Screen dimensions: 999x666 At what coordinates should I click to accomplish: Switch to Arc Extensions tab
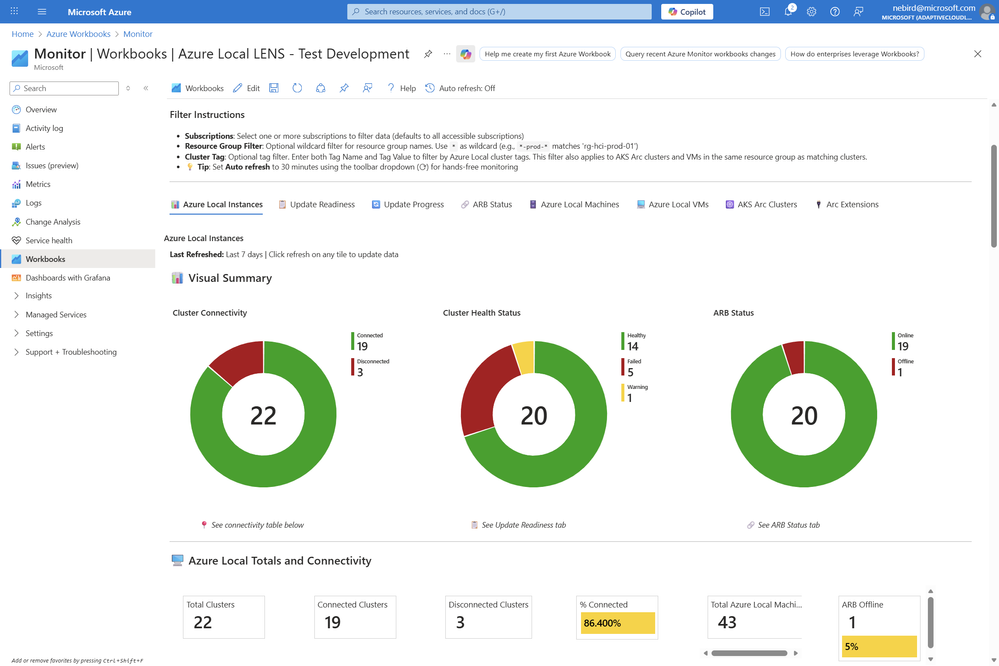click(847, 205)
